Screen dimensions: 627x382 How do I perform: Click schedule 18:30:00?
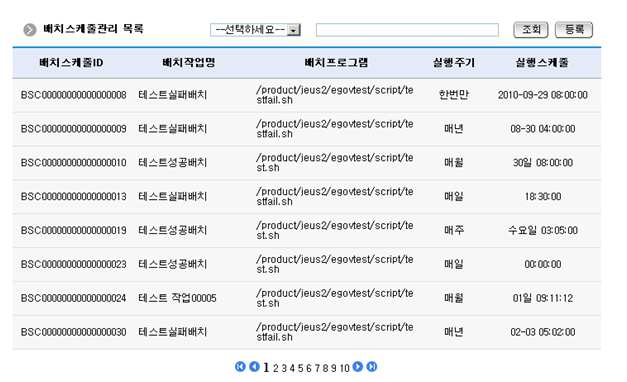[x=543, y=197]
